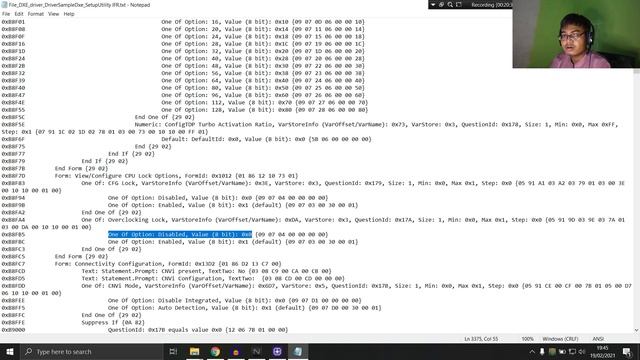Click 'One Of Option: 16' line
The height and width of the screenshot is (360, 640).
coord(263,22)
